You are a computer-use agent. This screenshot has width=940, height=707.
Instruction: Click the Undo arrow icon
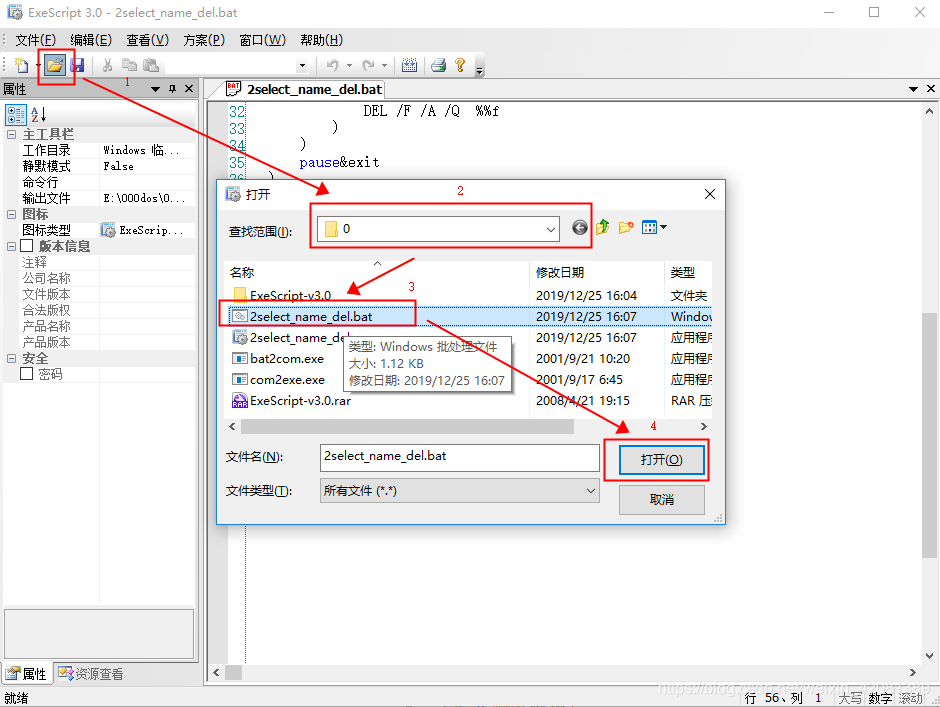click(333, 65)
